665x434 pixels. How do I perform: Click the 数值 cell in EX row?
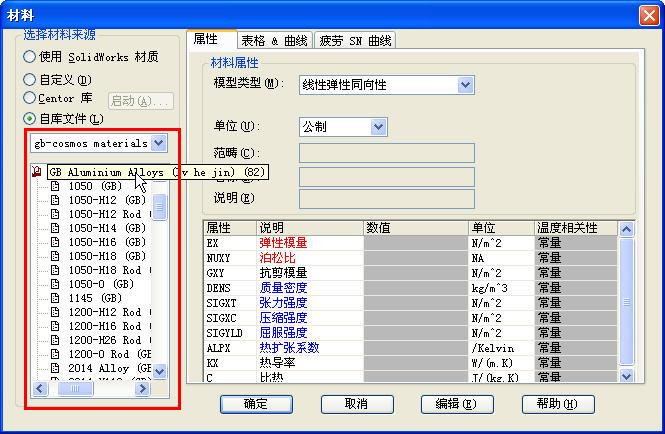click(416, 243)
